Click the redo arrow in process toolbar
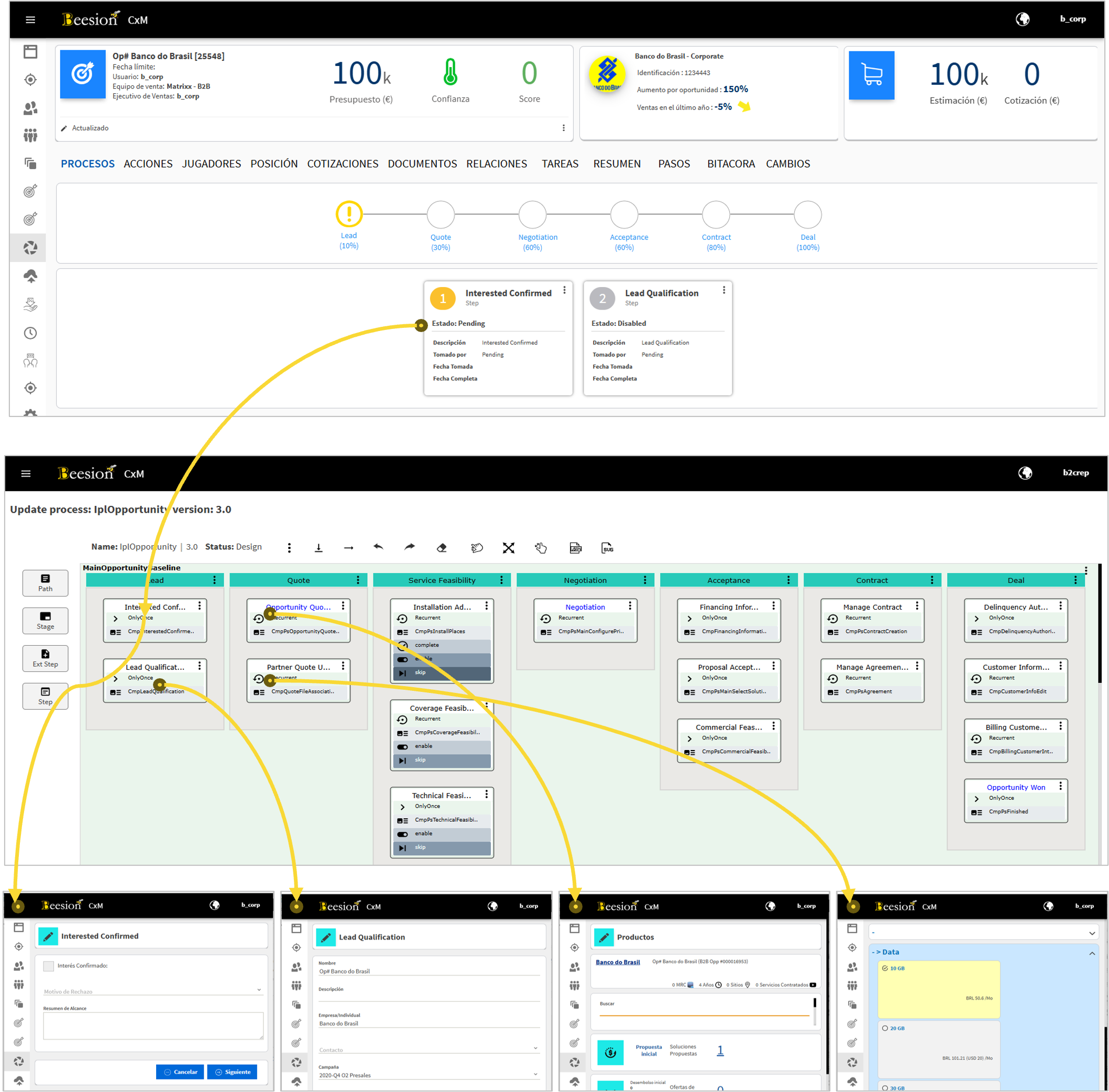Screen dimensions: 1109x1092 [x=409, y=547]
